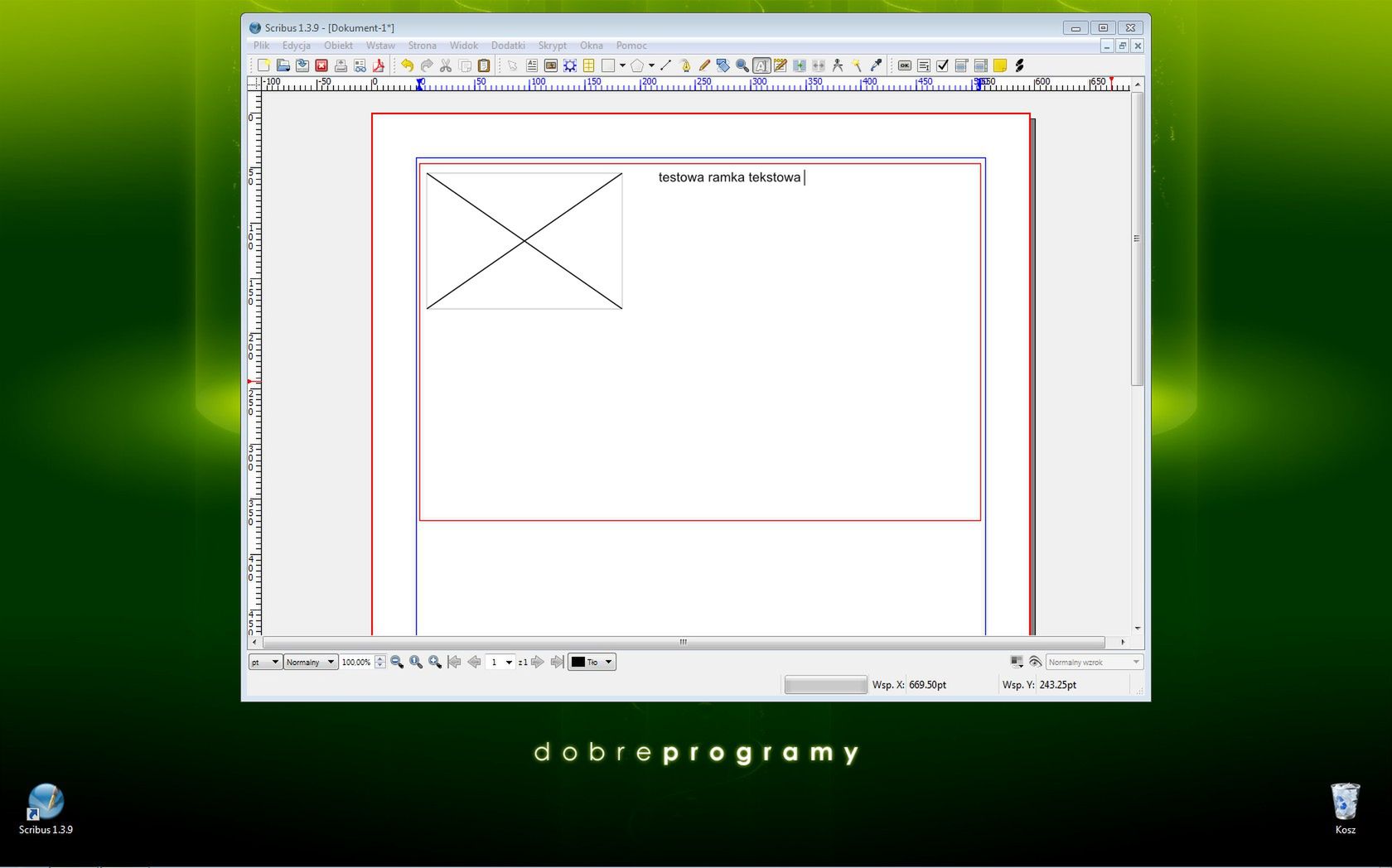1392x868 pixels.
Task: Paste from clipboard icon
Action: pos(484,65)
